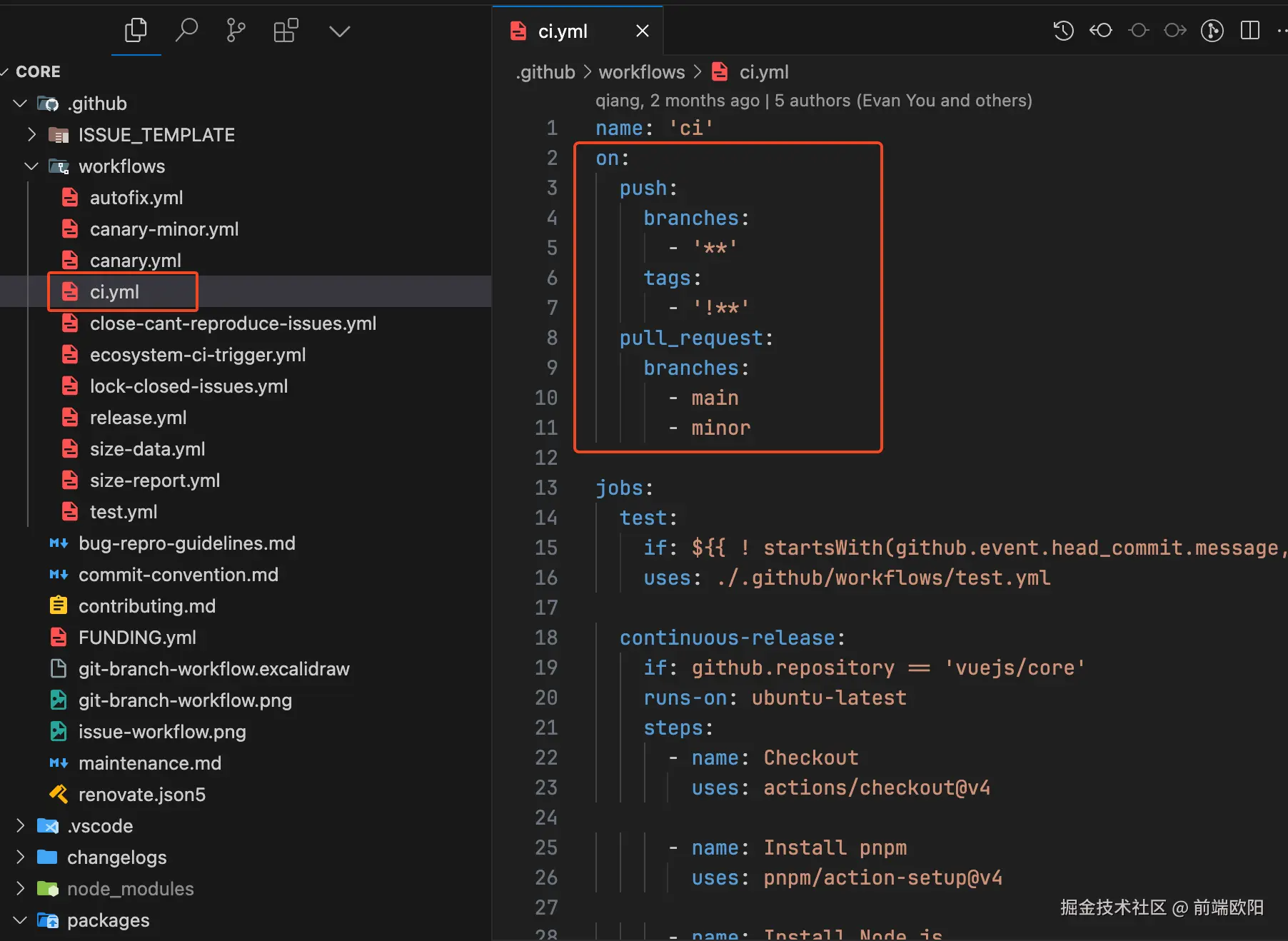This screenshot has width=1288, height=941.
Task: Click the go to previous change icon
Action: point(1101,31)
